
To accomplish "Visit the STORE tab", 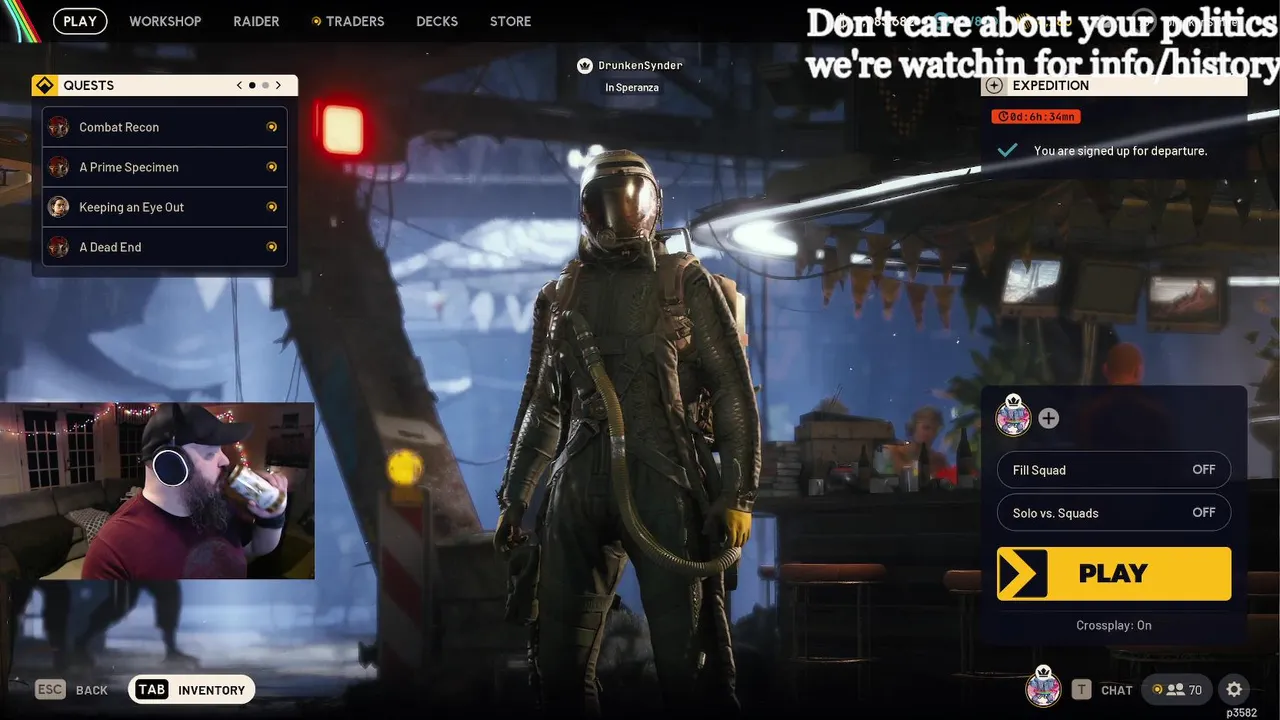I will click(510, 21).
